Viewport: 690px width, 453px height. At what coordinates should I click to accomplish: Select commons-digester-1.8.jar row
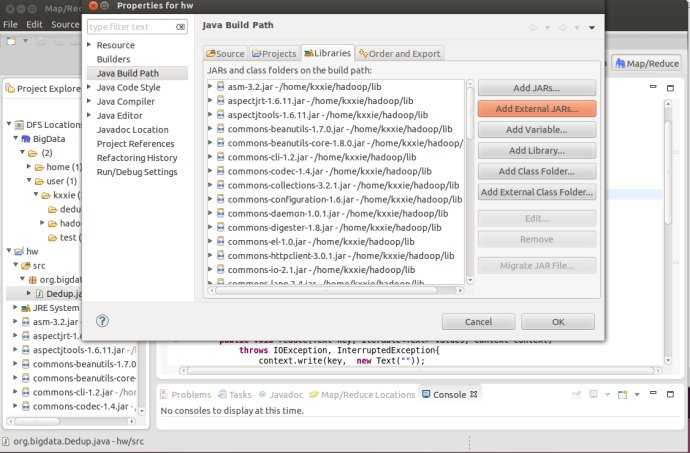point(334,228)
